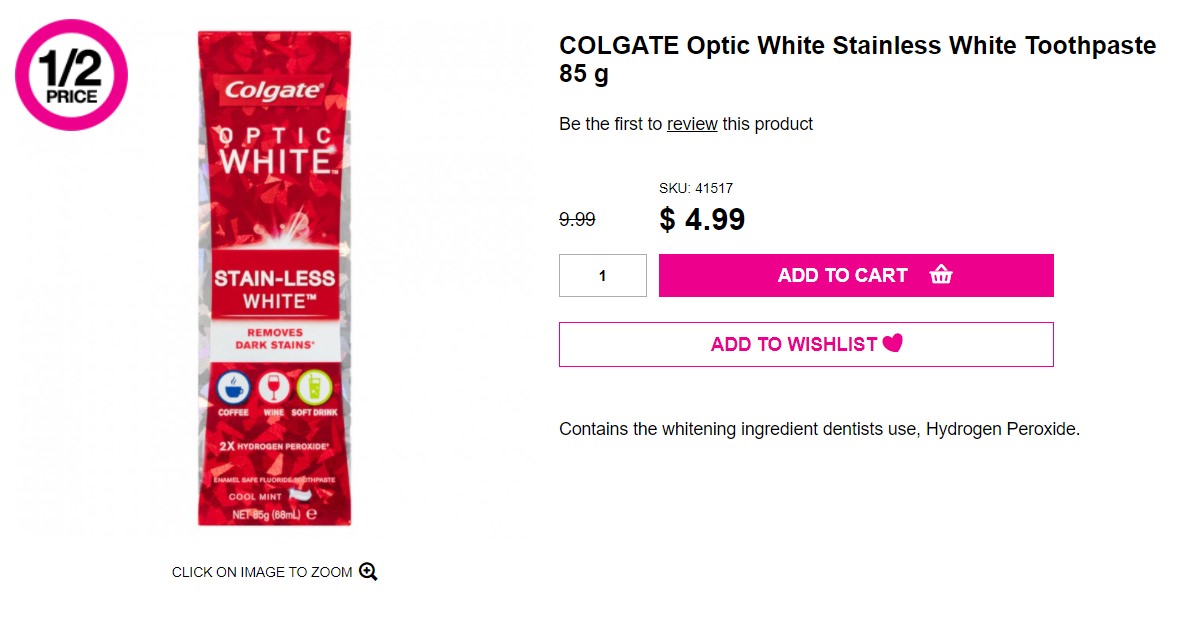The width and height of the screenshot is (1186, 626).
Task: Click the Hydrogen Peroxide description text
Action: (819, 428)
